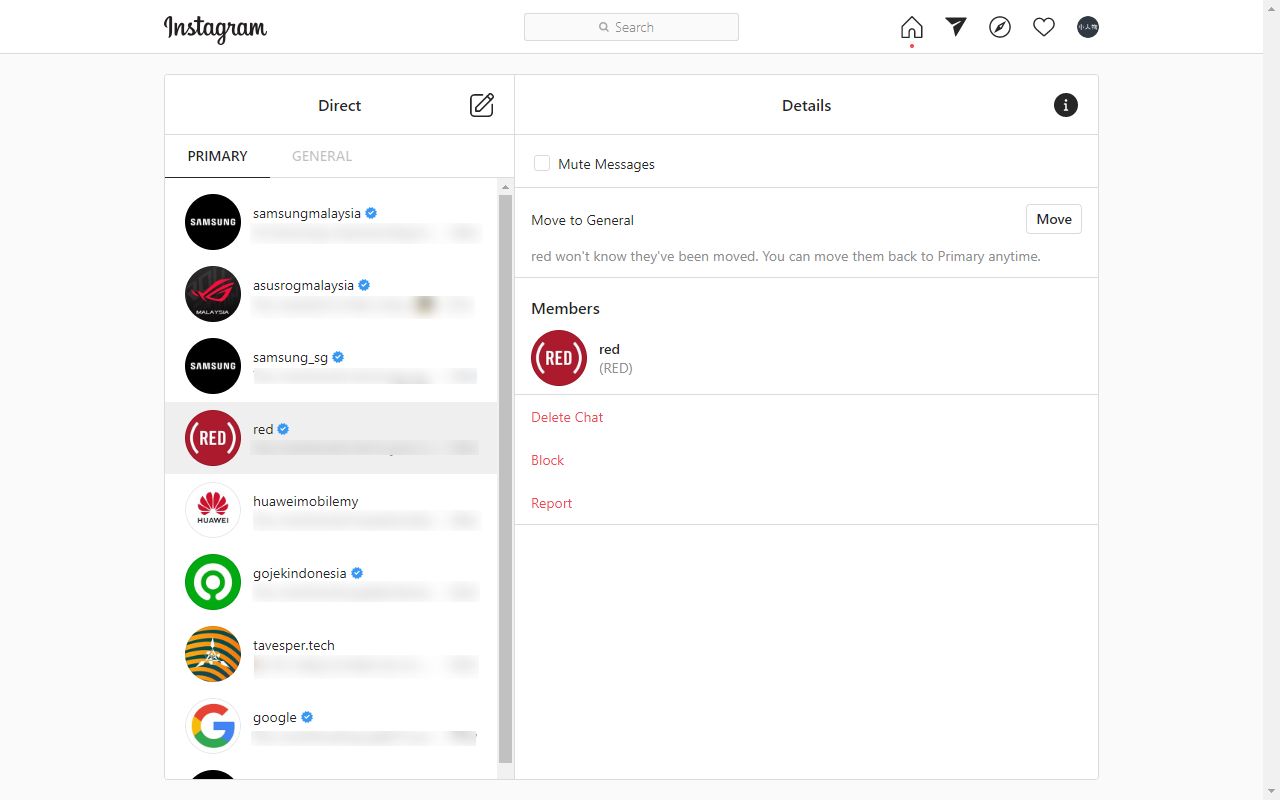Image resolution: width=1280 pixels, height=800 pixels.
Task: Click the 'Details' panel heading
Action: [x=806, y=105]
